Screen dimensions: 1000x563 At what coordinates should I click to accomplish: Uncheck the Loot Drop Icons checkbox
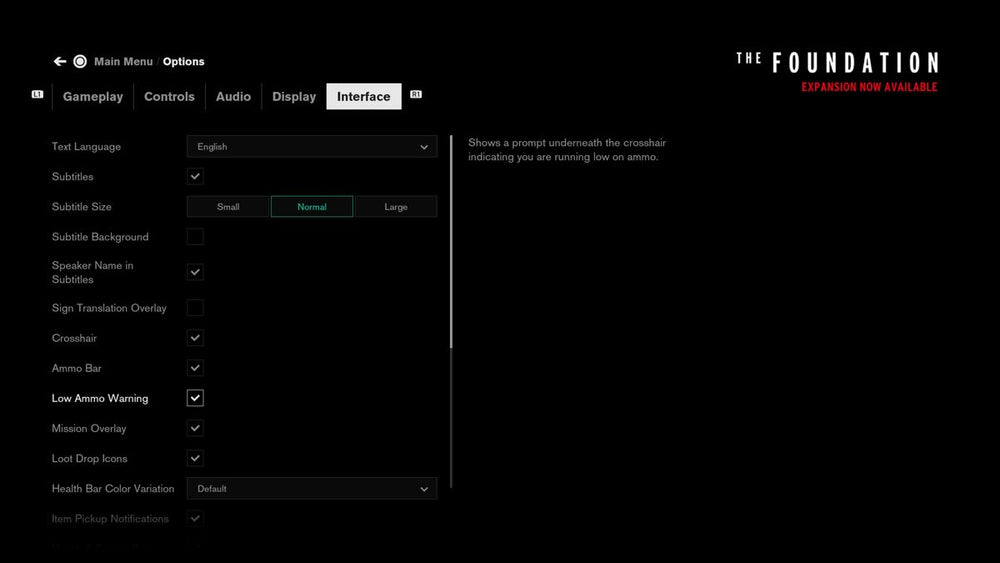(195, 458)
